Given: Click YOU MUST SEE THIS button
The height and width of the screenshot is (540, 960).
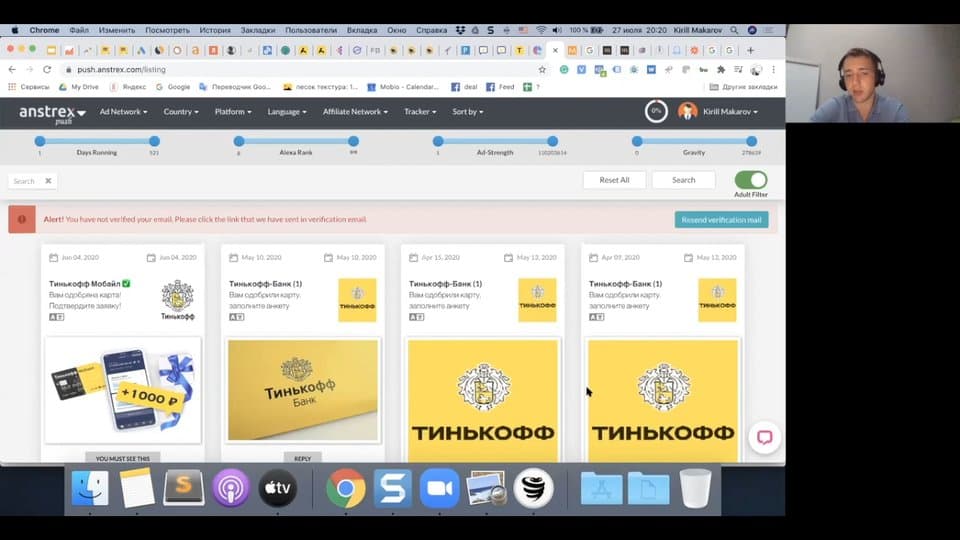Looking at the screenshot, I should [x=122, y=458].
